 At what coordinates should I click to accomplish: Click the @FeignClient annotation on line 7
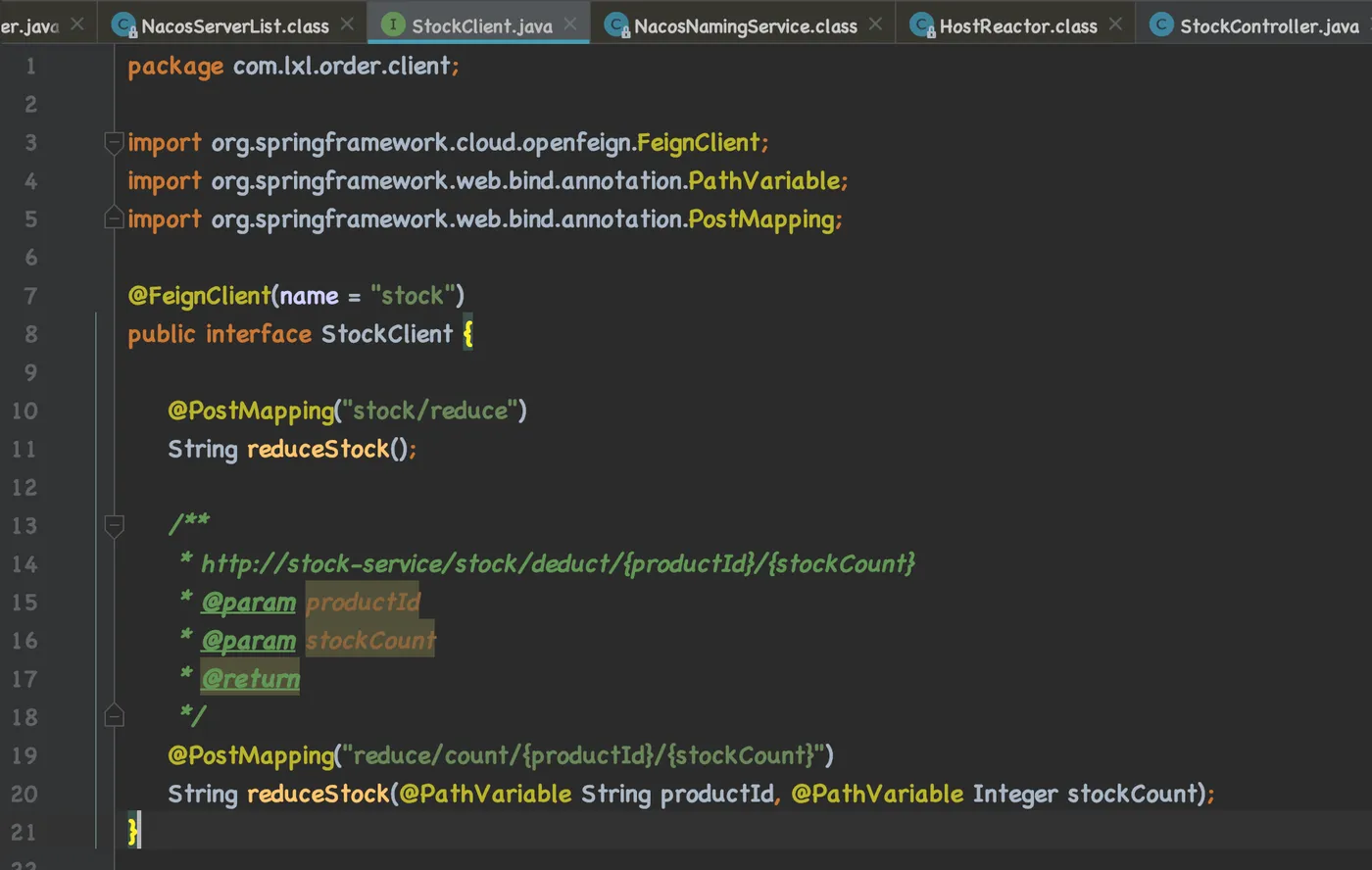coord(199,296)
